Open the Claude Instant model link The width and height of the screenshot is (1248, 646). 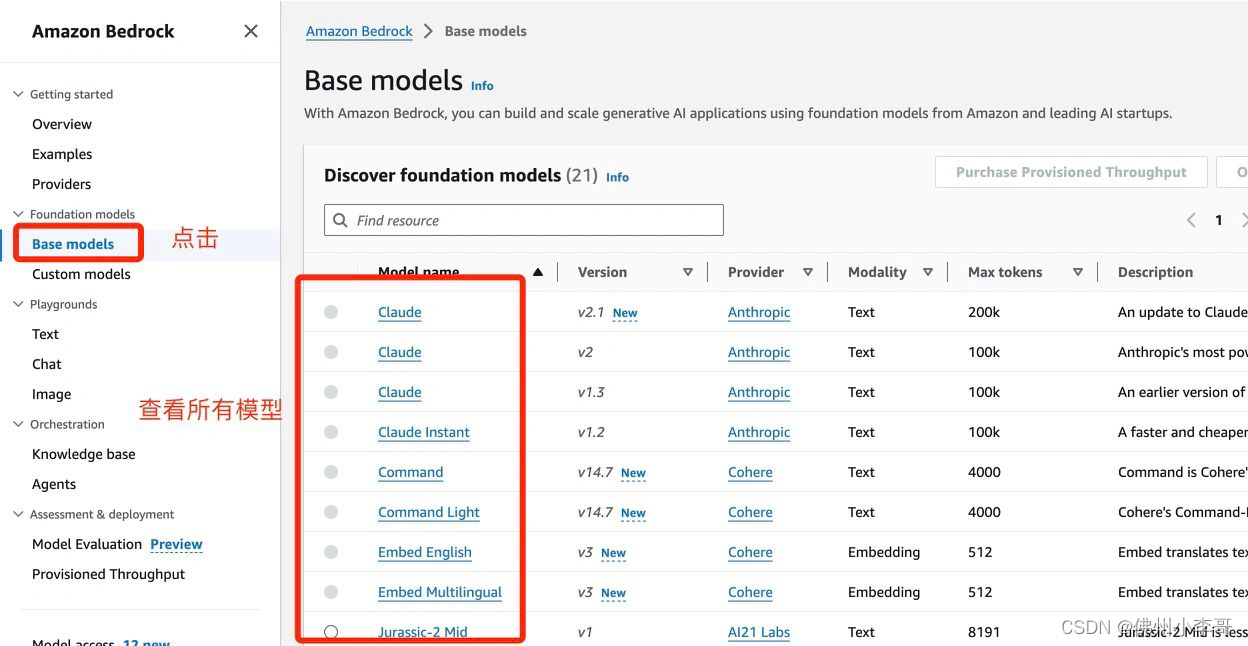(x=424, y=432)
